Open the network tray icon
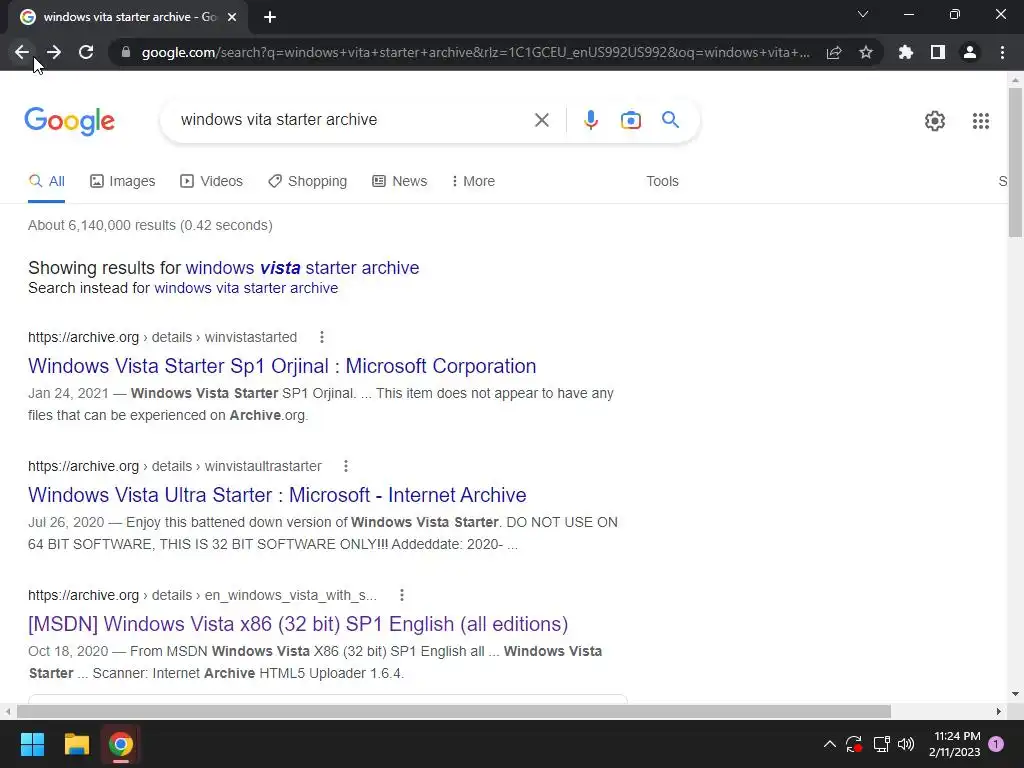1024x768 pixels. point(881,744)
